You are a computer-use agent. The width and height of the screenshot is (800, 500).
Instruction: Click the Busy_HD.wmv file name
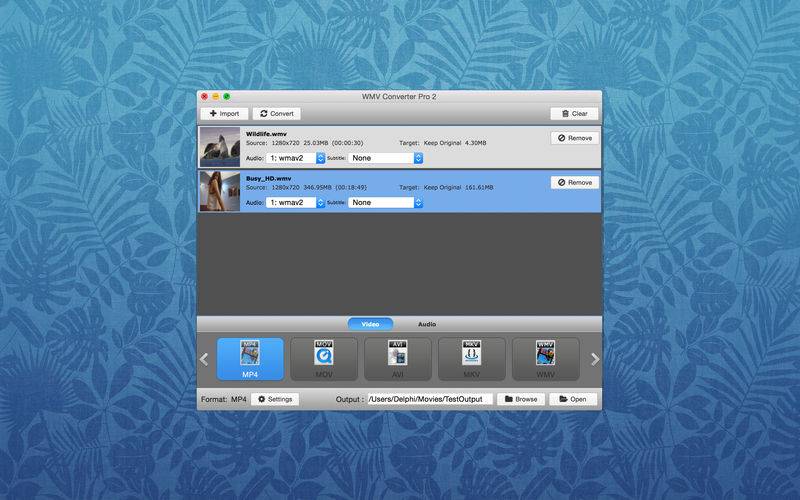point(268,178)
